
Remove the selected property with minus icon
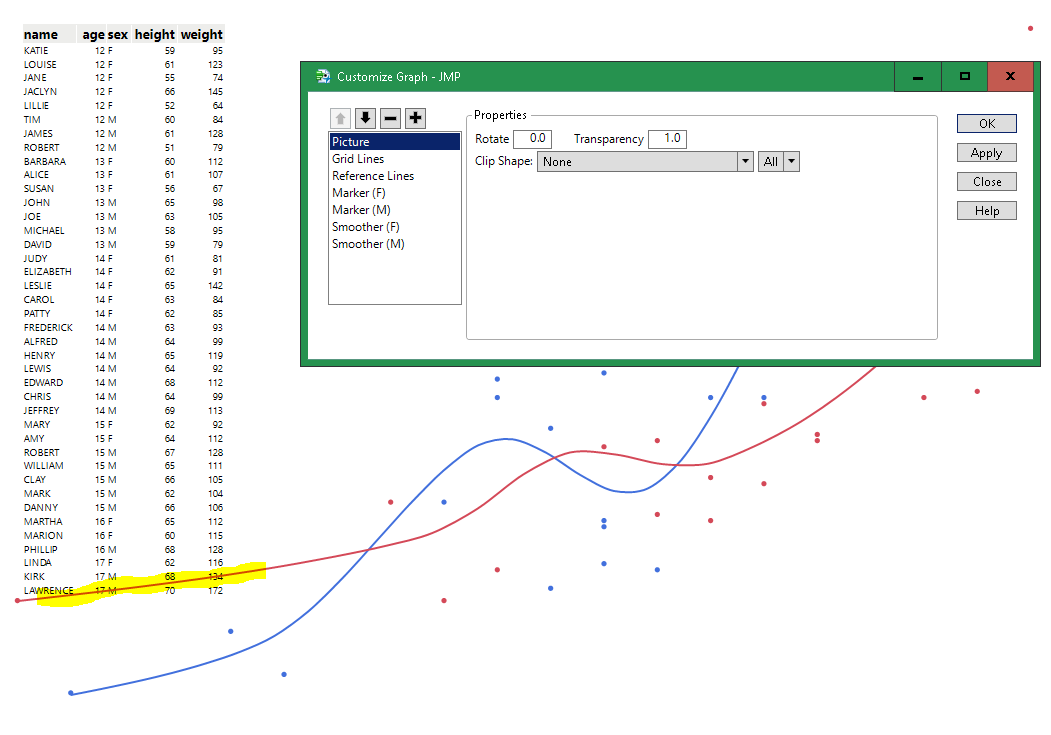(390, 118)
